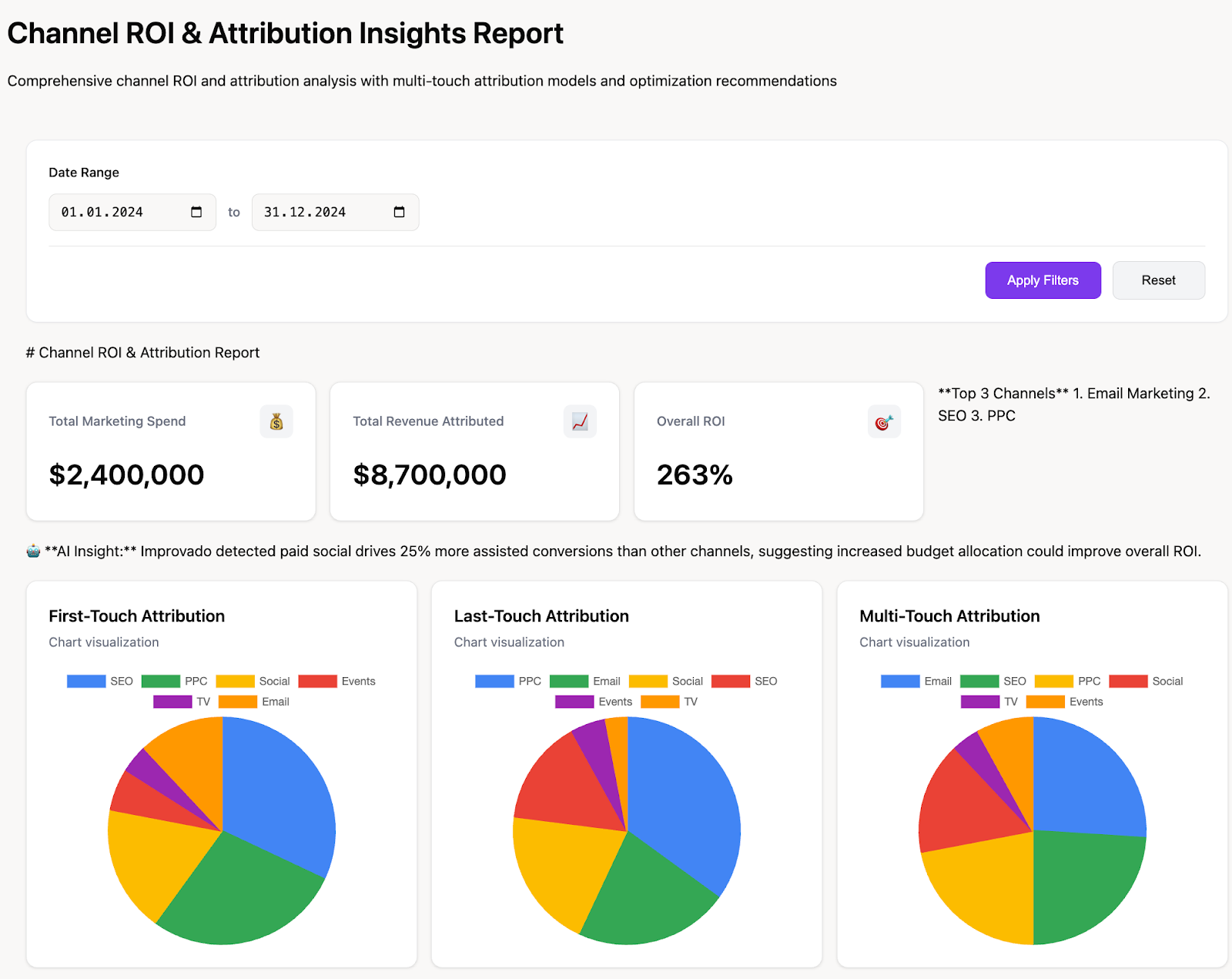
Task: Click the money bag icon on Total Marketing Spend
Action: (x=276, y=421)
